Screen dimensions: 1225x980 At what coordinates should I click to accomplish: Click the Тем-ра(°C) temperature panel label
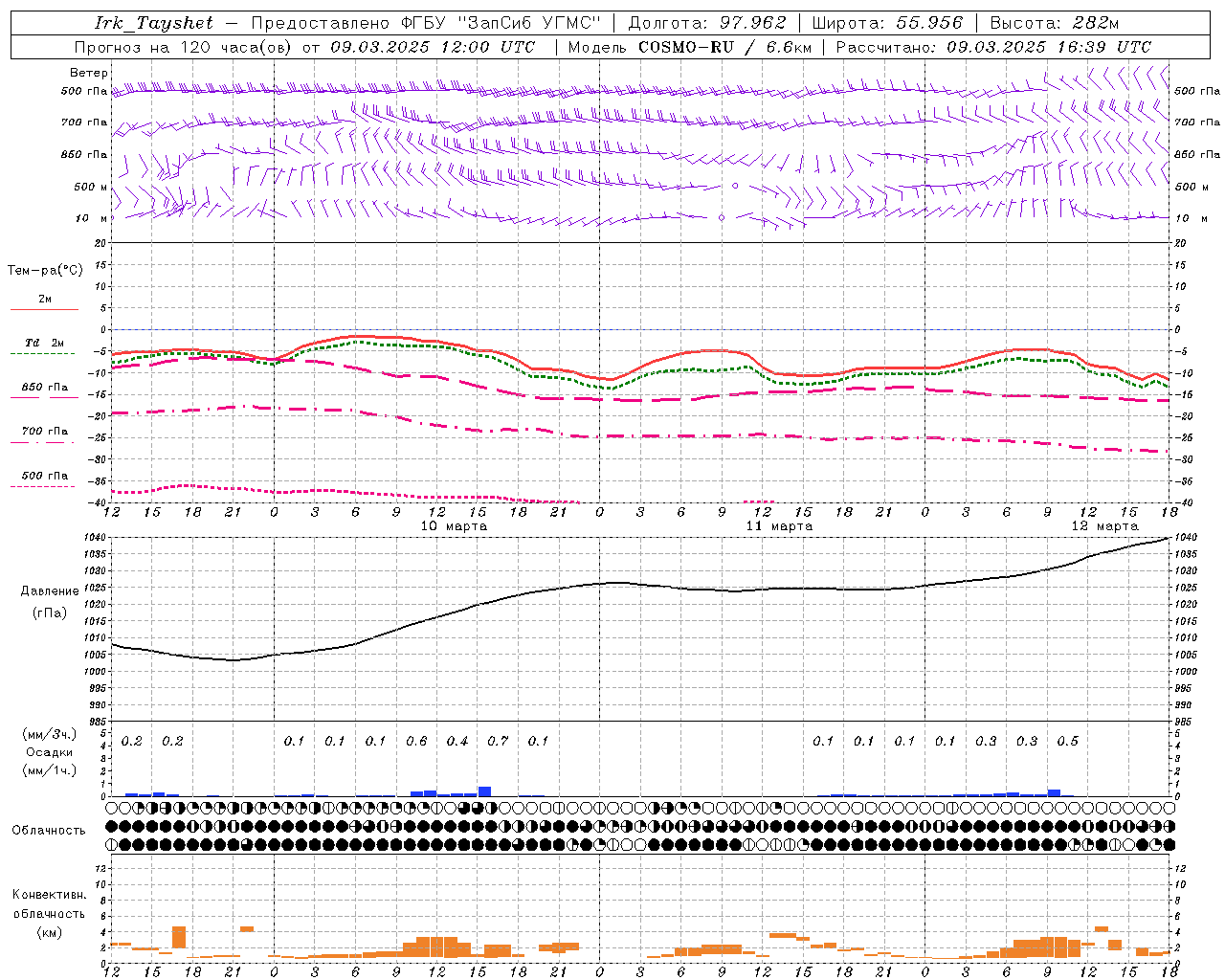point(45,271)
